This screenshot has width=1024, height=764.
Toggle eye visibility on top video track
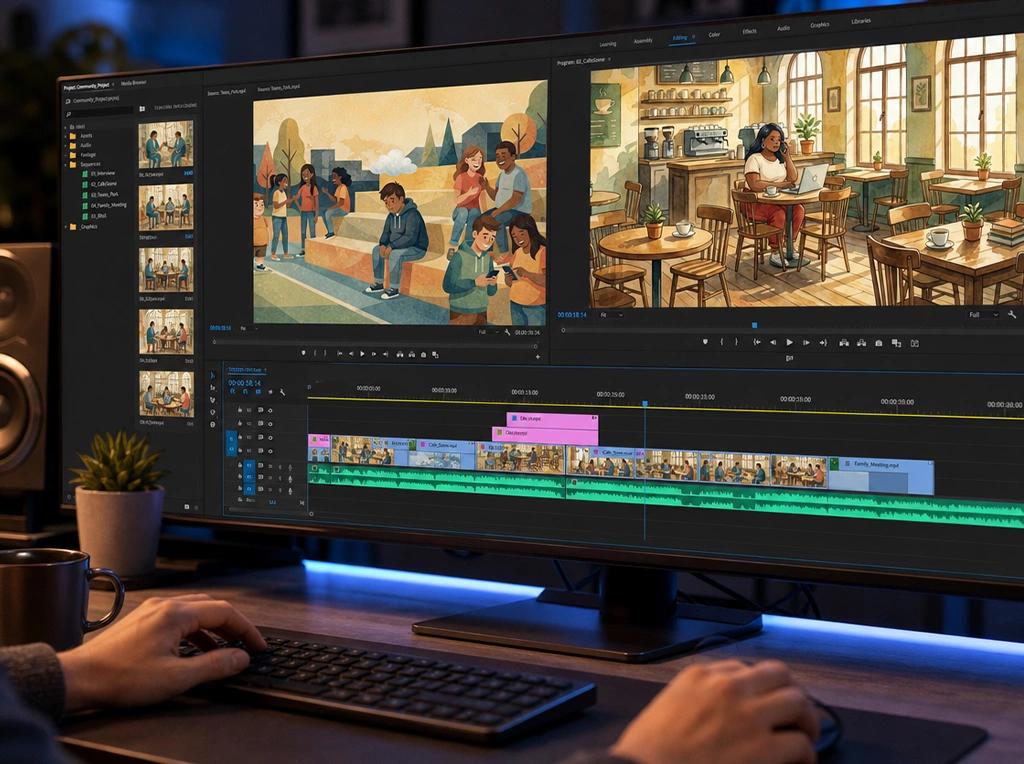pyautogui.click(x=270, y=410)
